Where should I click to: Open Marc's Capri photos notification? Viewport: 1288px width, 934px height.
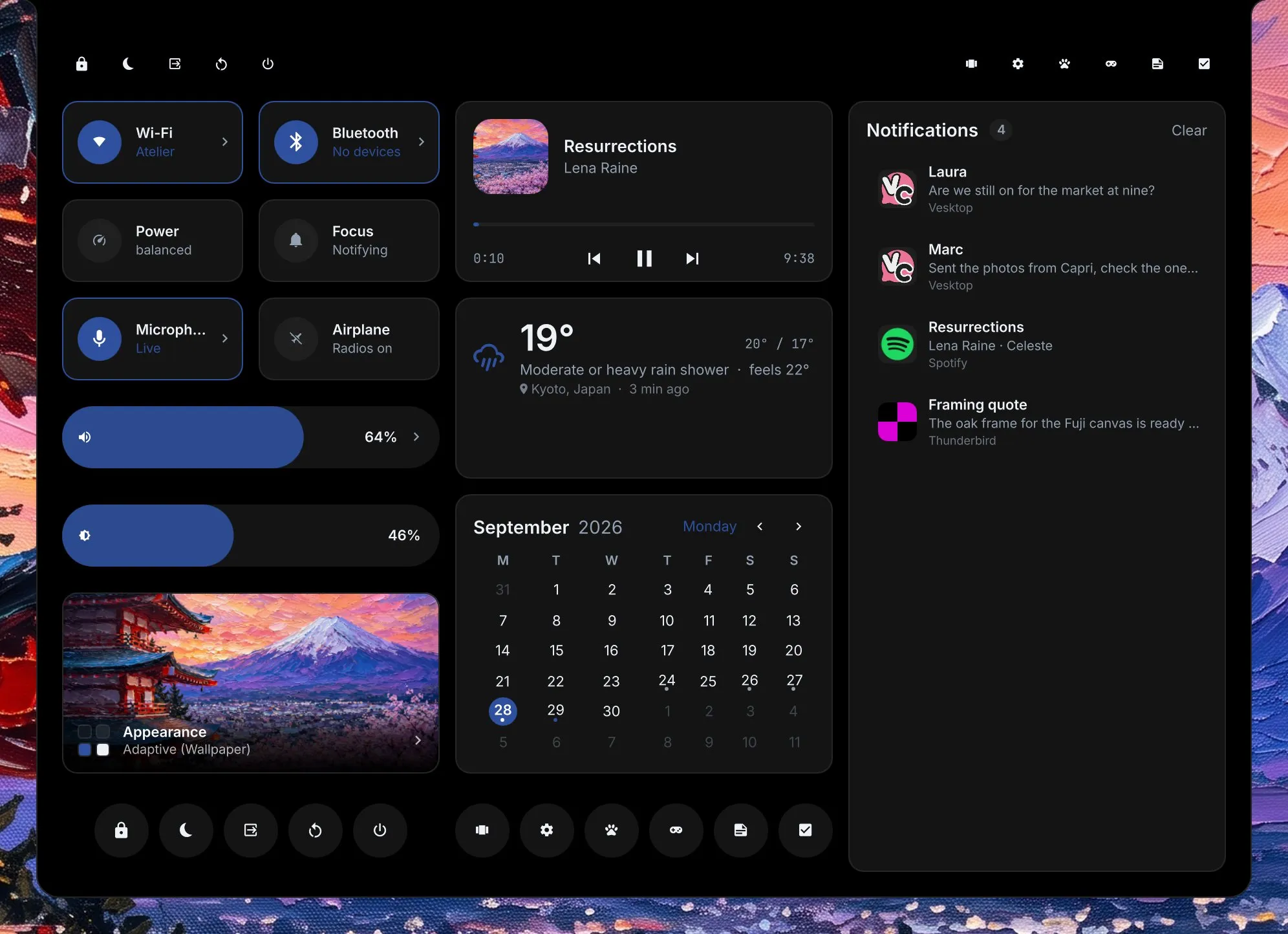click(1037, 266)
